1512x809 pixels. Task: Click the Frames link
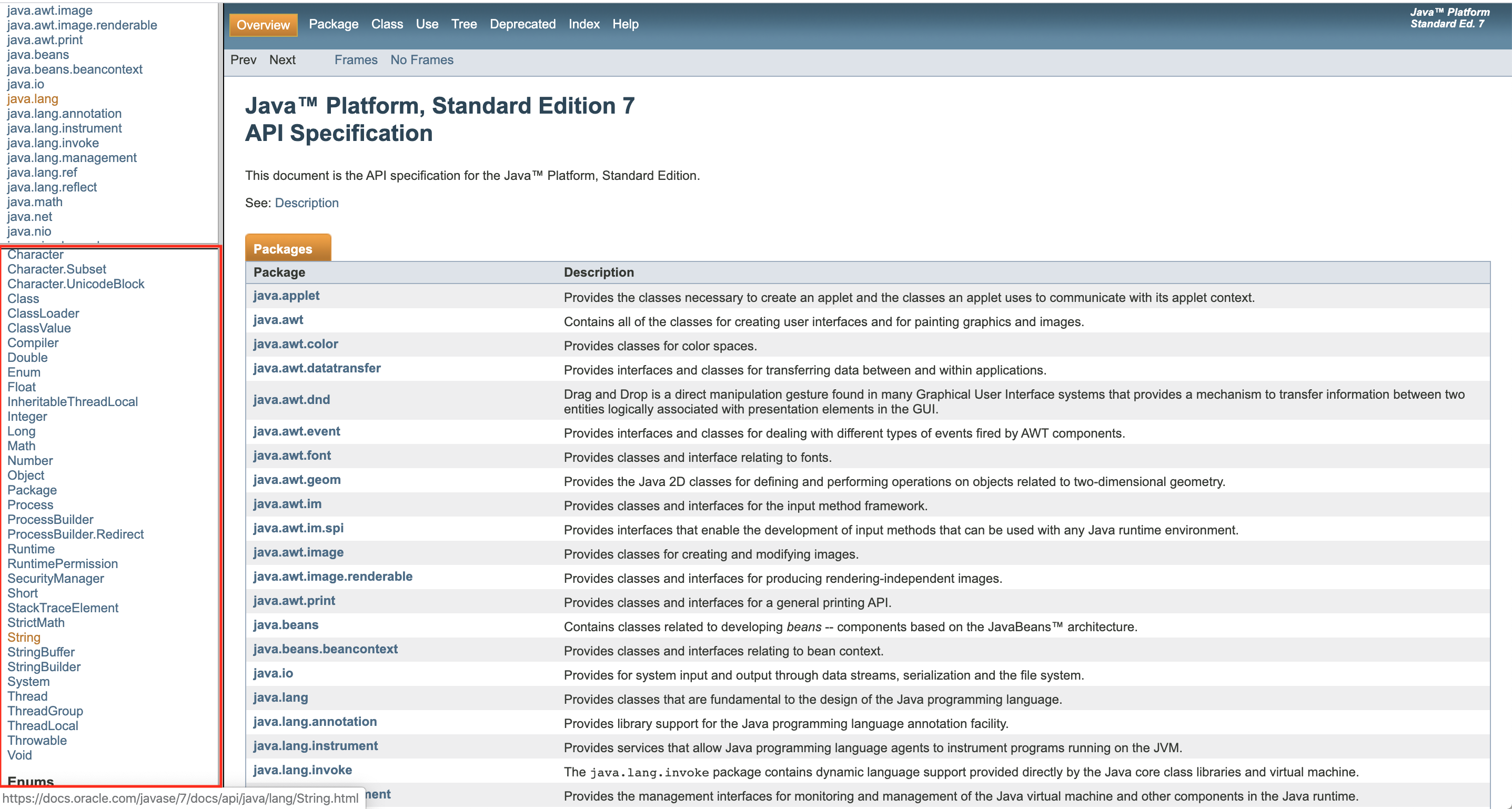click(356, 60)
